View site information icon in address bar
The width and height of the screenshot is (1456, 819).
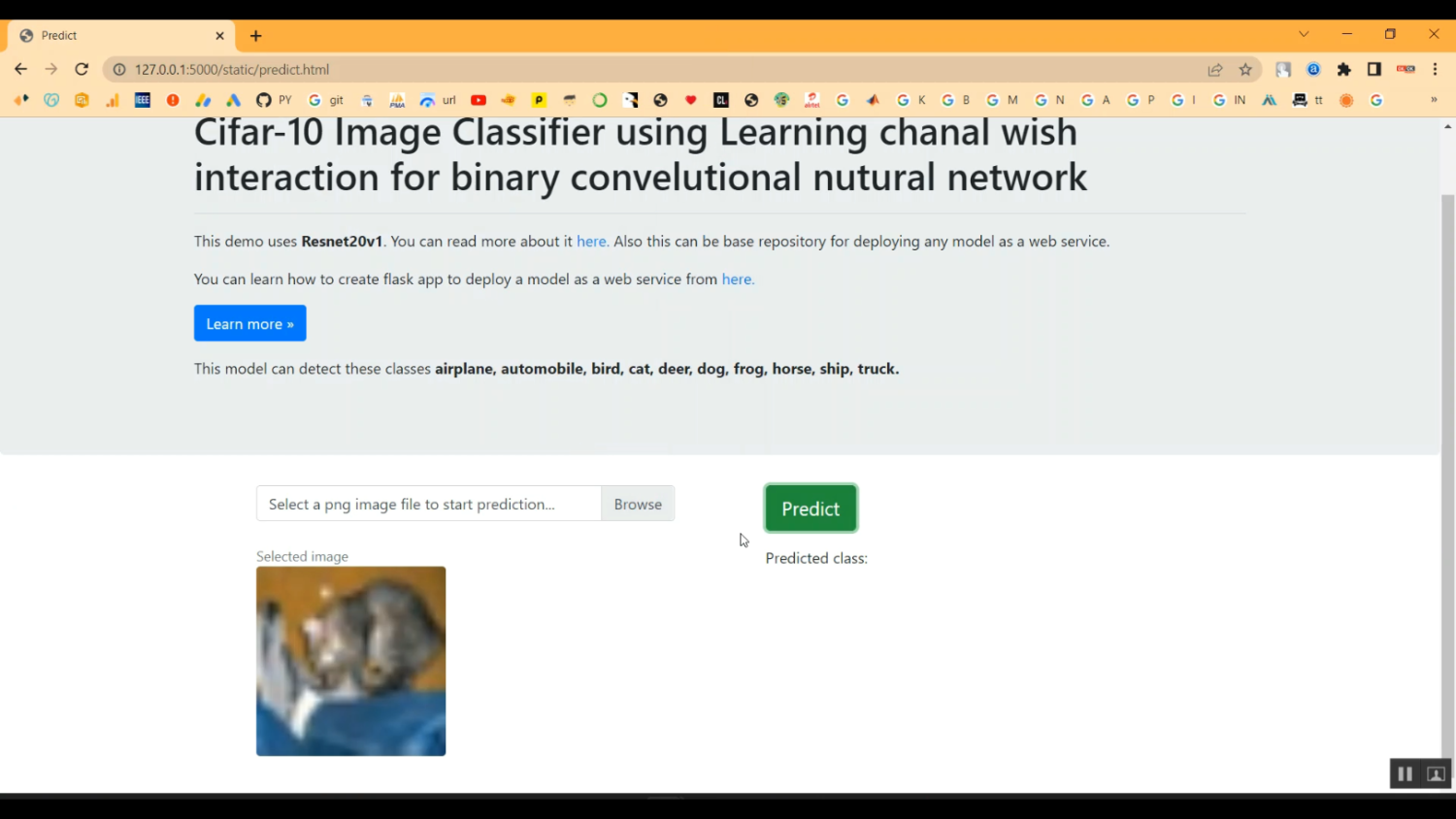[119, 70]
